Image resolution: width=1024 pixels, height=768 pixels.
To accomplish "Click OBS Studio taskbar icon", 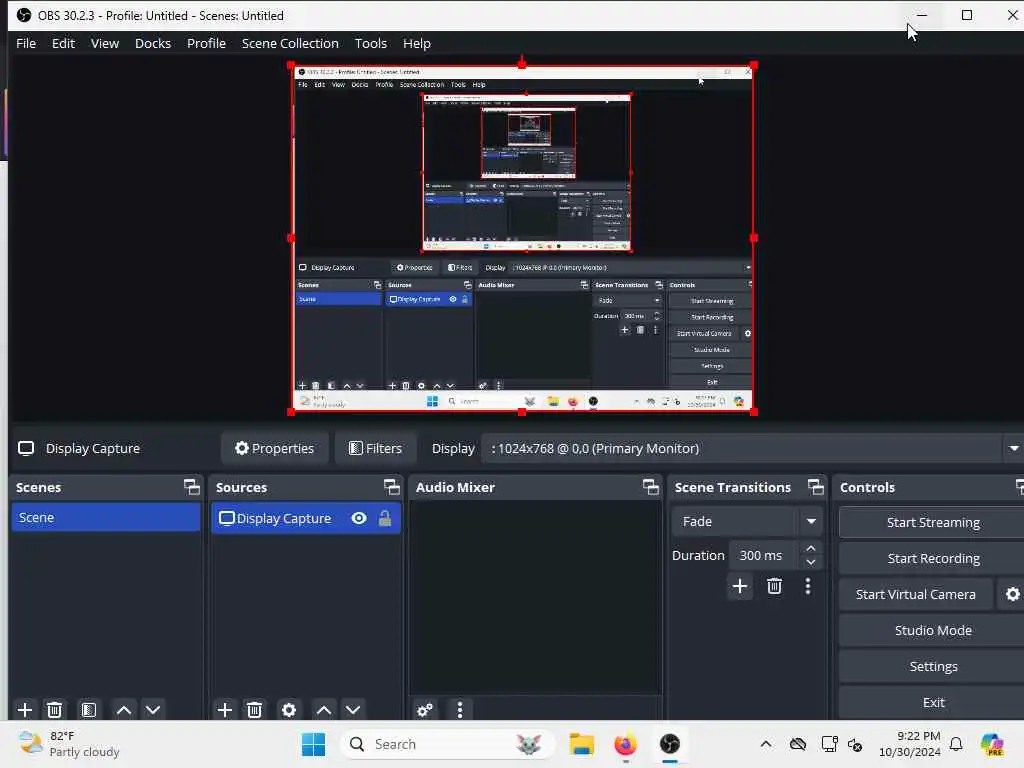I will pyautogui.click(x=669, y=744).
